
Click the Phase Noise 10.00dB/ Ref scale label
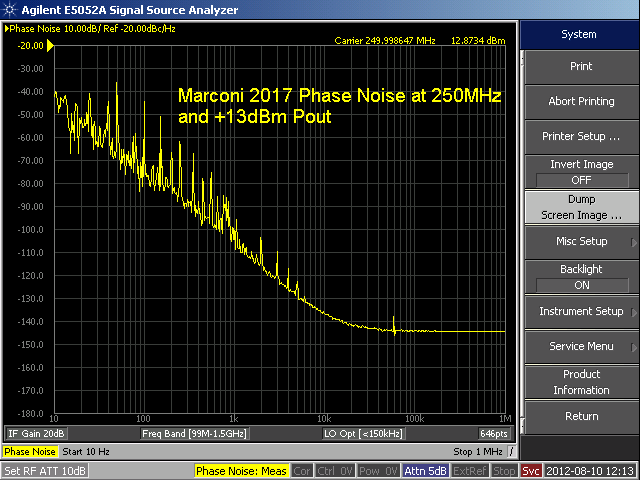pos(93,29)
